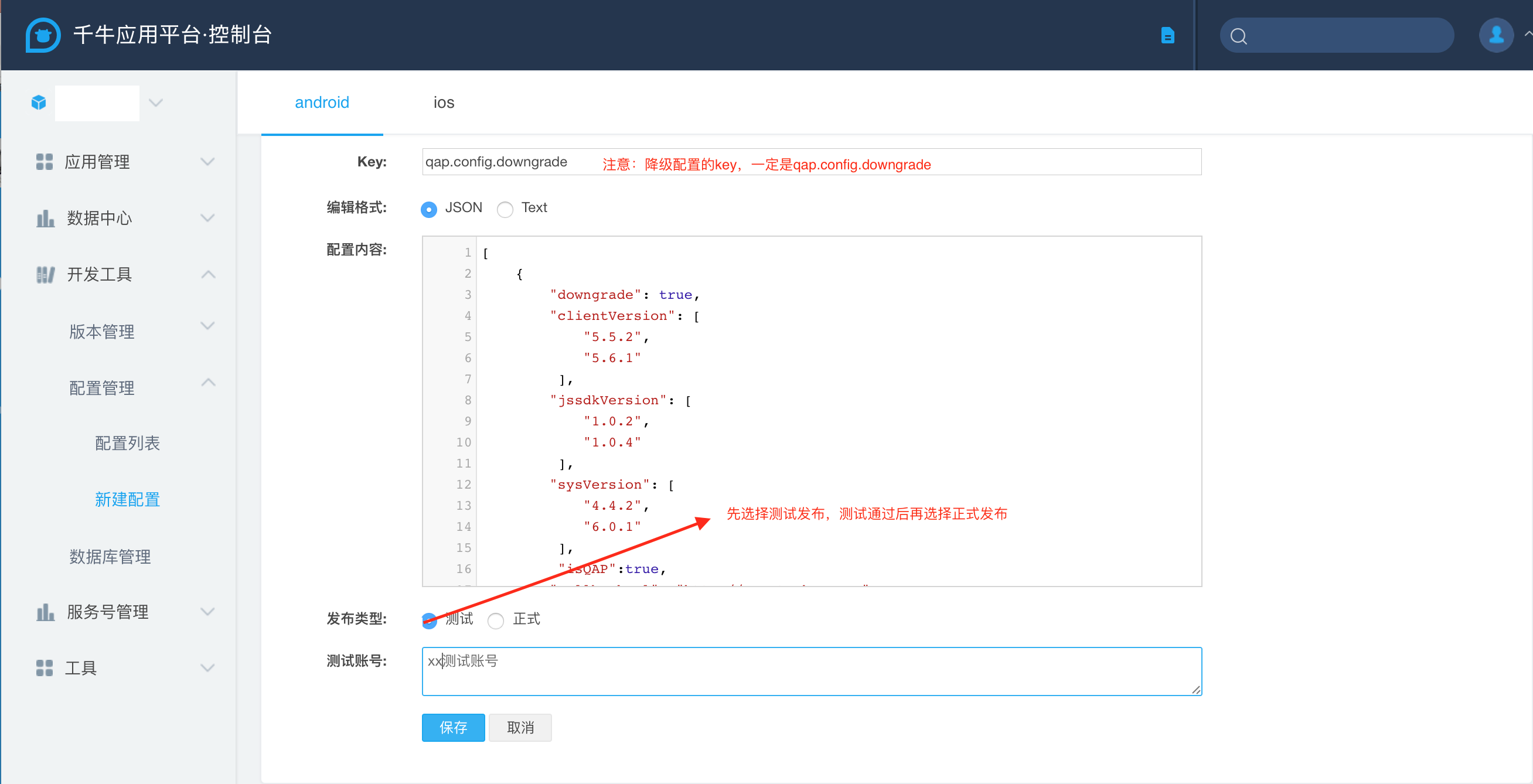
Task: Expand the 应用管理 menu chevron
Action: coord(207,162)
